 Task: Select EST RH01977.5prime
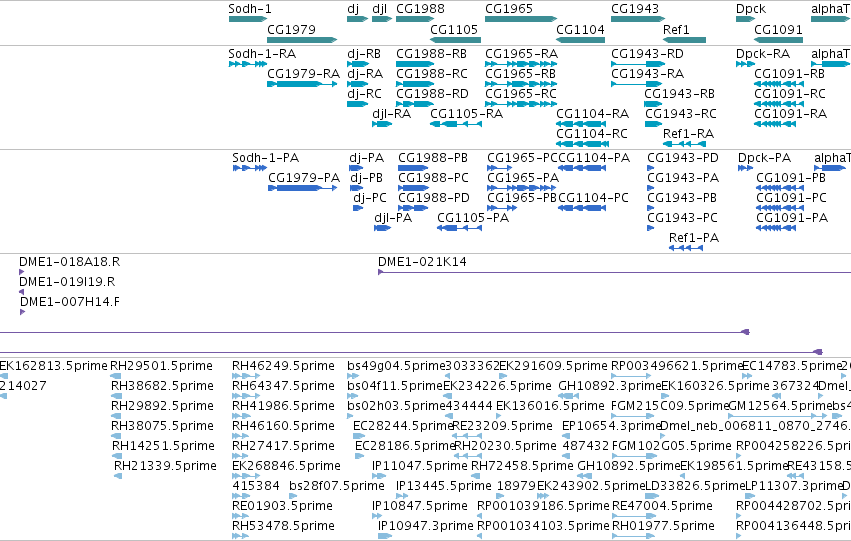click(663, 526)
